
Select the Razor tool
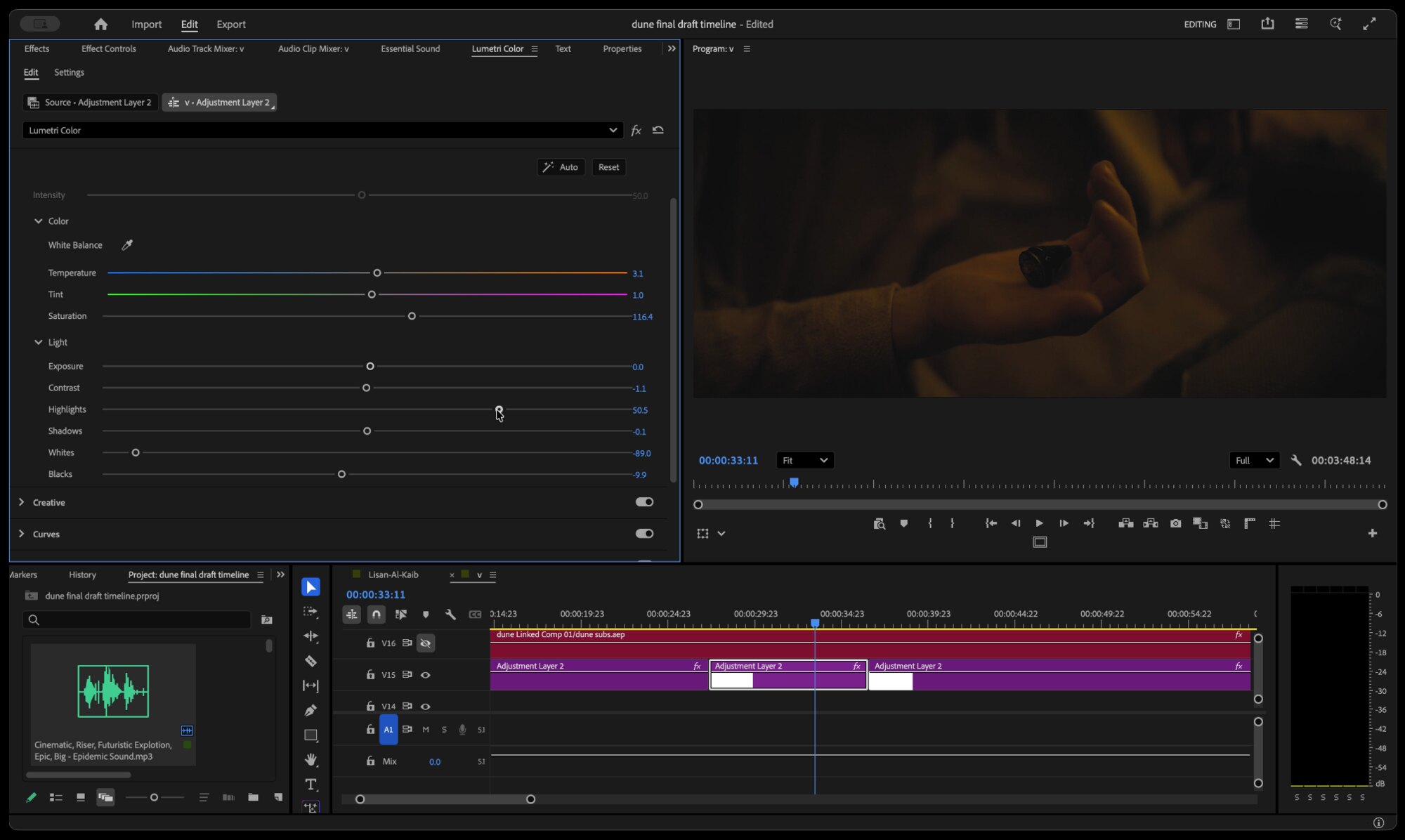click(x=311, y=661)
